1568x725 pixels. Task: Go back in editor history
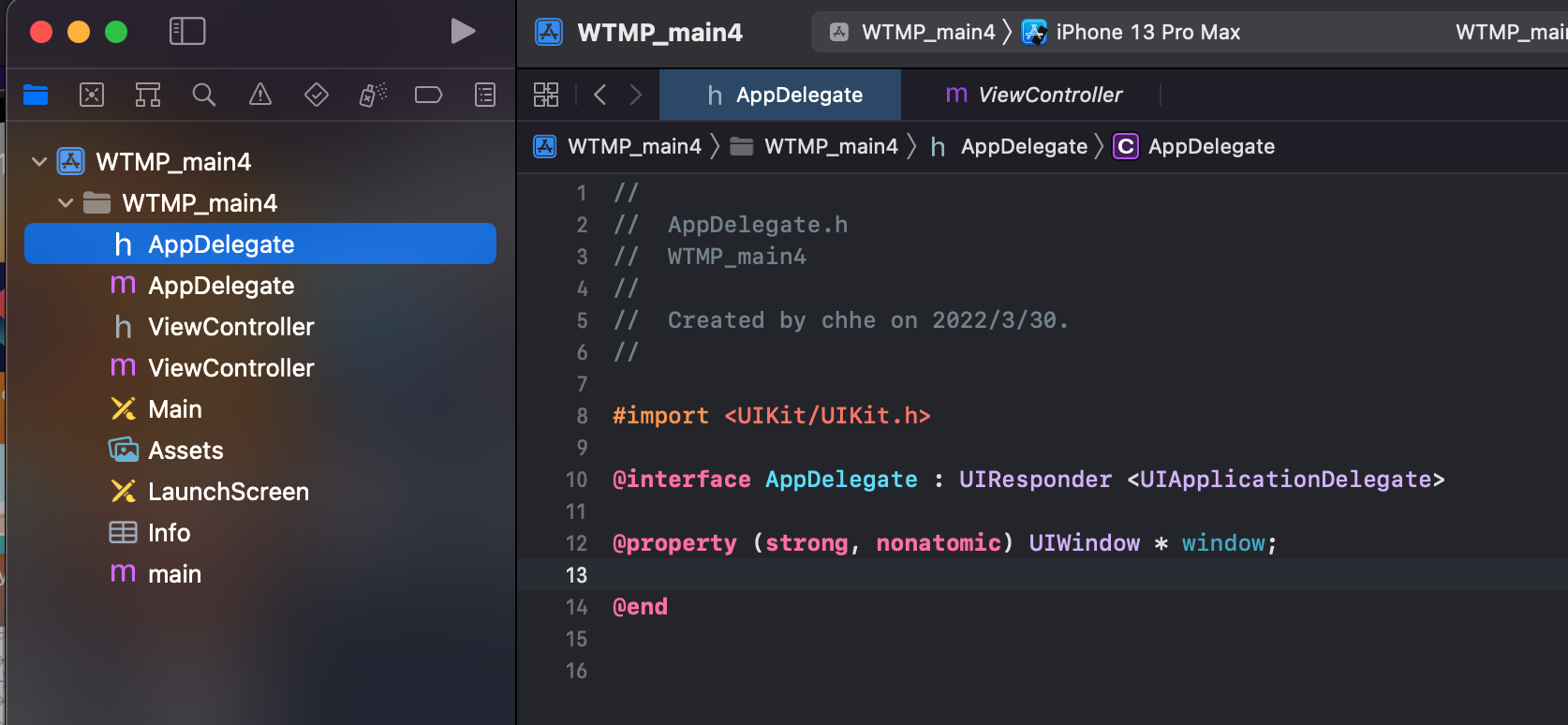[600, 95]
